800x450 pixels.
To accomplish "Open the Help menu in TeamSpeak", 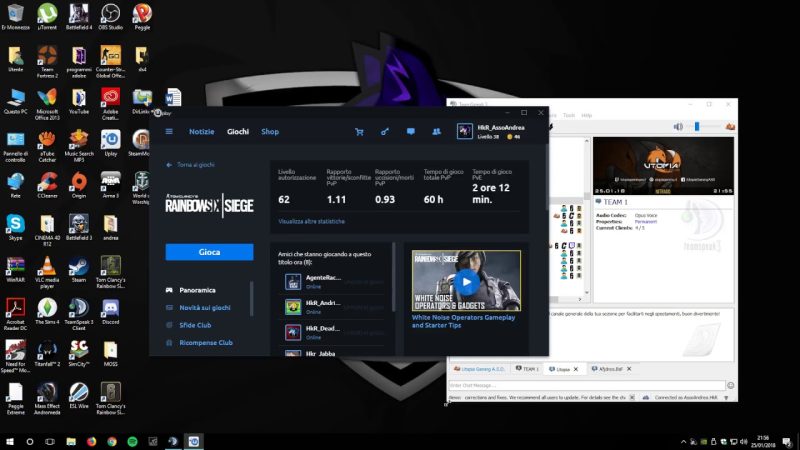I will [587, 115].
